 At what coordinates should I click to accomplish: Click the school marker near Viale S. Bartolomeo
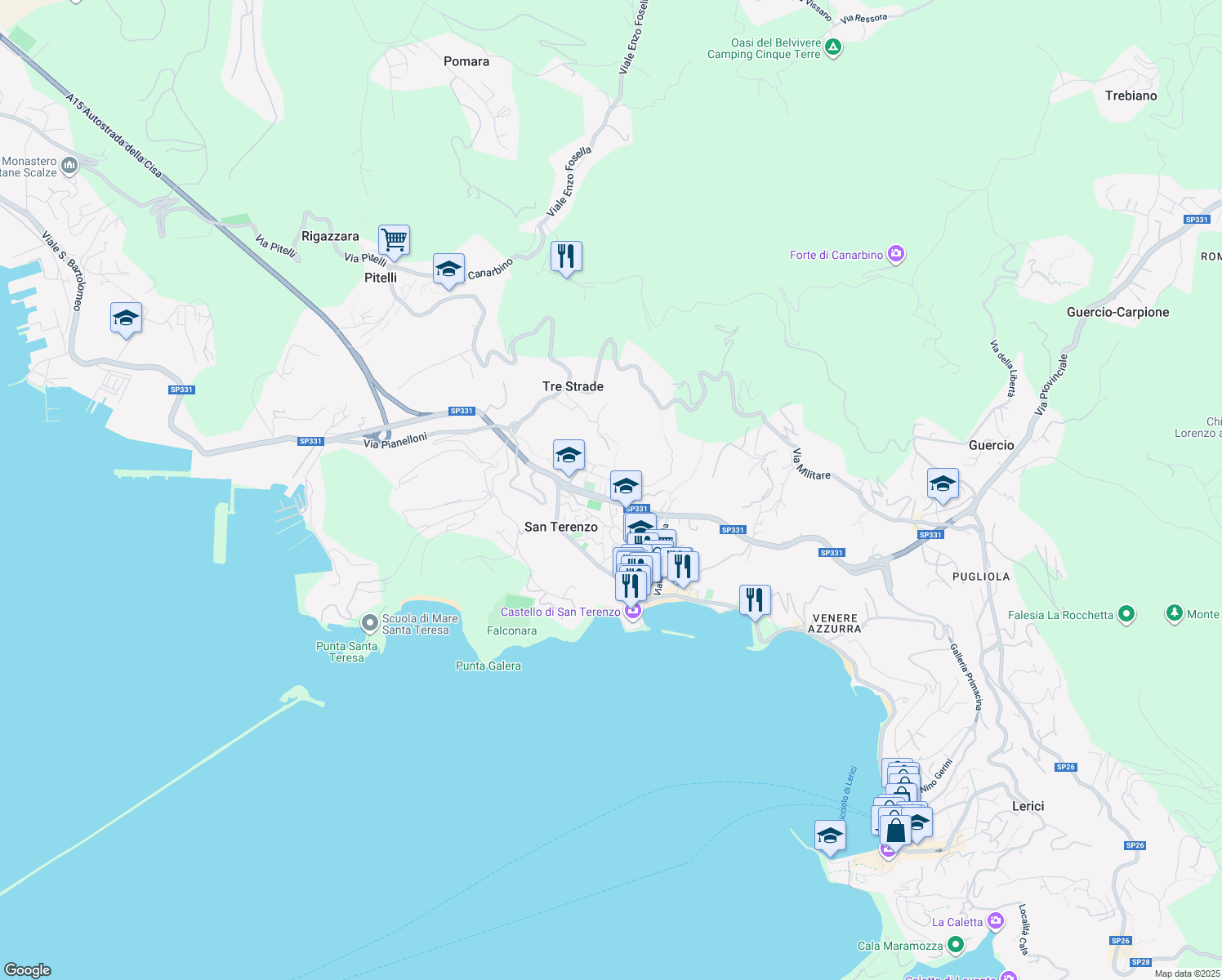pos(126,318)
